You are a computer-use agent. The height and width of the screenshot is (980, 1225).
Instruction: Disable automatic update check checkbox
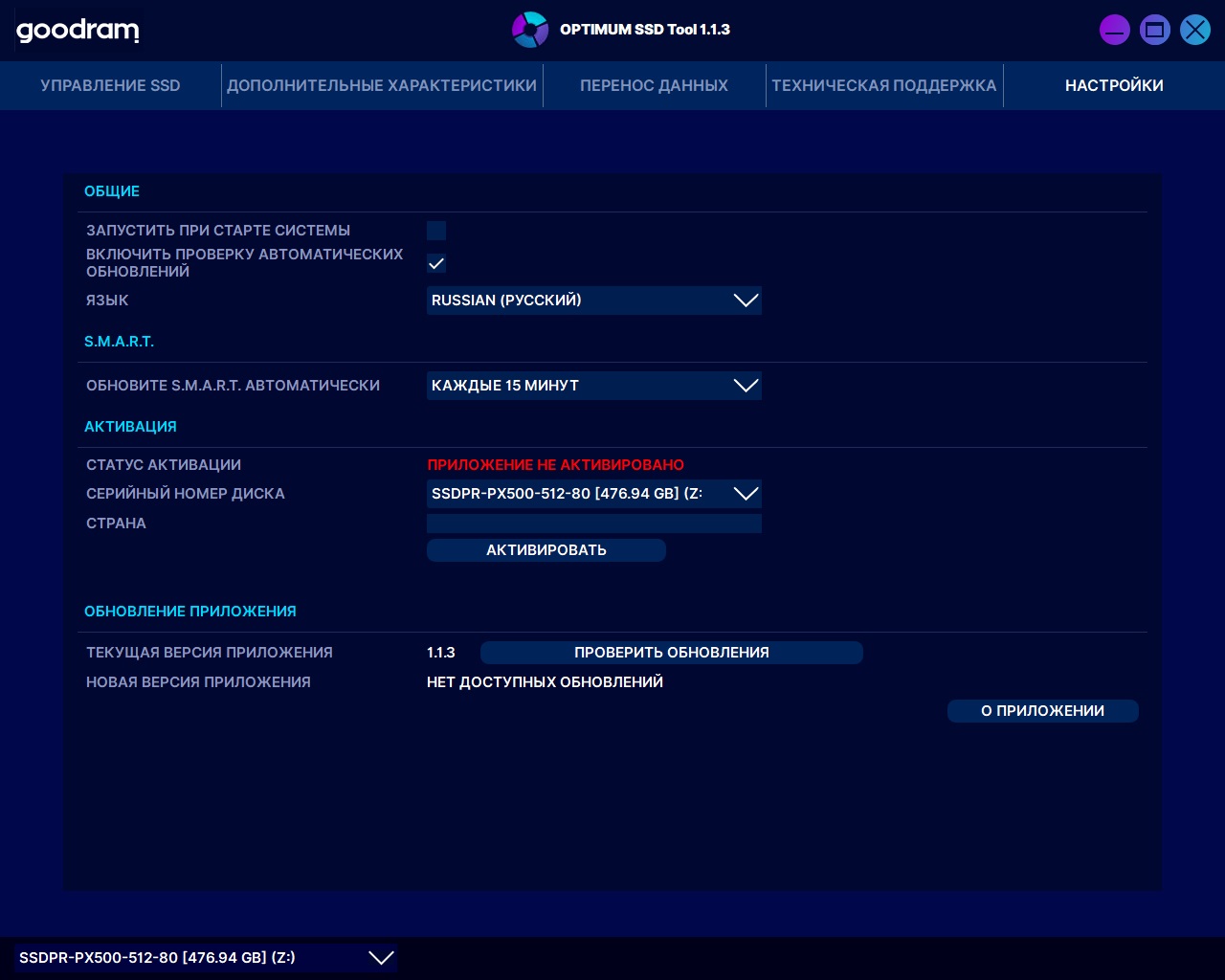click(x=436, y=263)
